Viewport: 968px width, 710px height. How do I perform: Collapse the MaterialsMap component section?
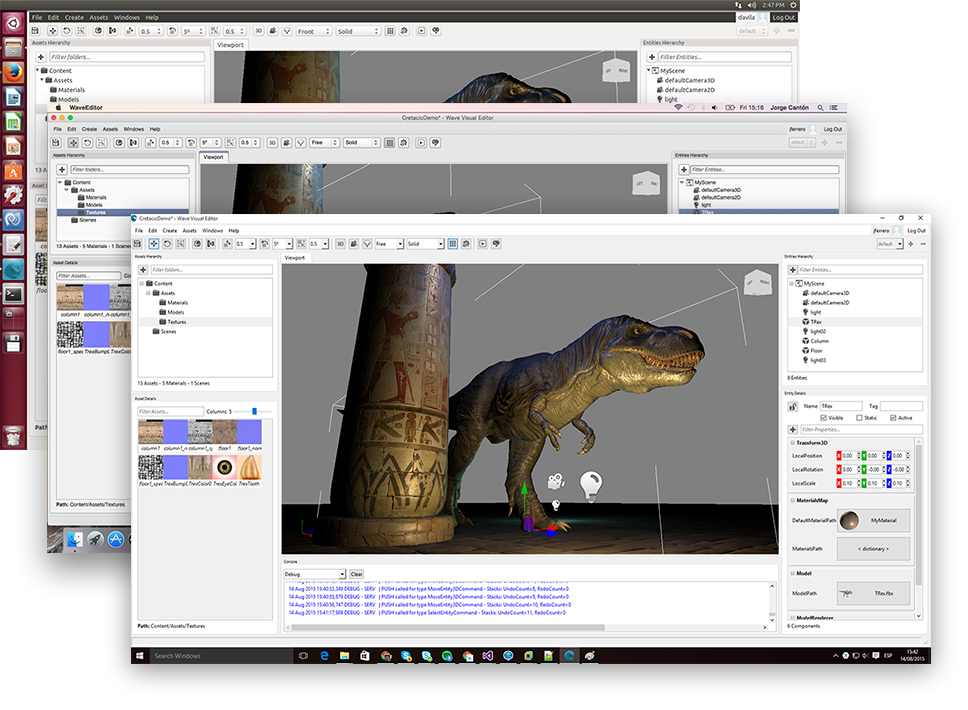(x=793, y=500)
